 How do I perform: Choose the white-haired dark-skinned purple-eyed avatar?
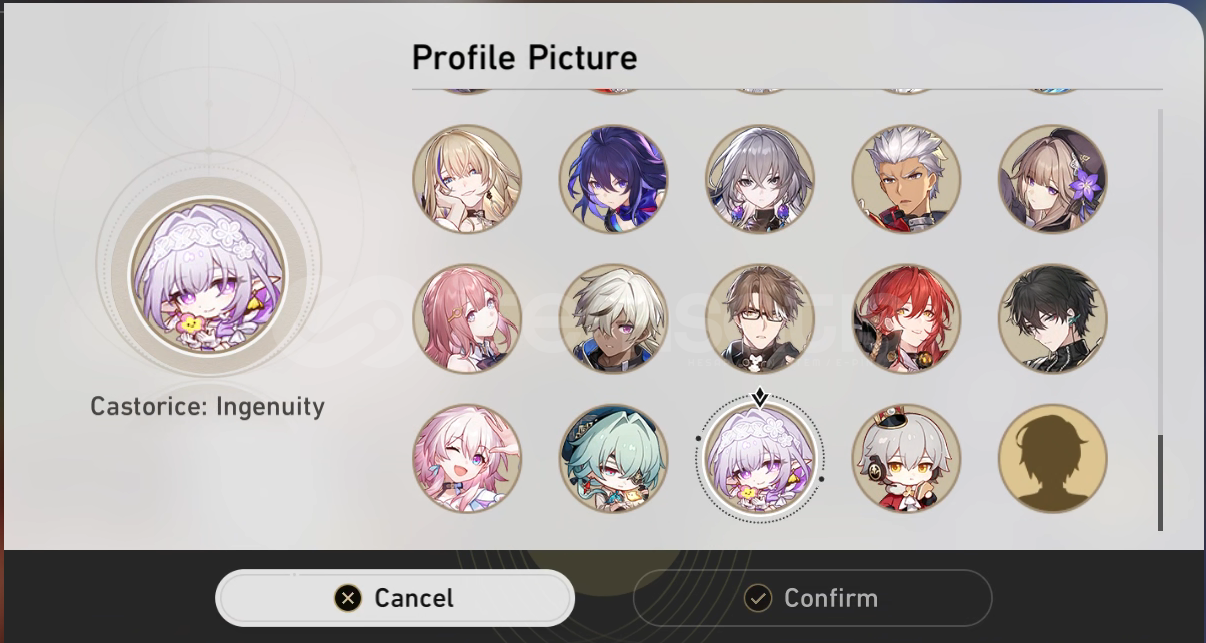tap(613, 319)
